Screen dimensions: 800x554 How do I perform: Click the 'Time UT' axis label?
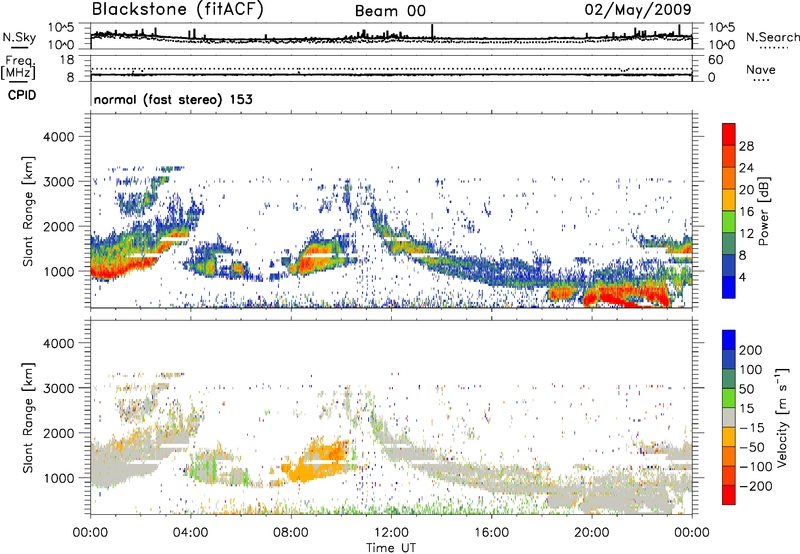(391, 548)
